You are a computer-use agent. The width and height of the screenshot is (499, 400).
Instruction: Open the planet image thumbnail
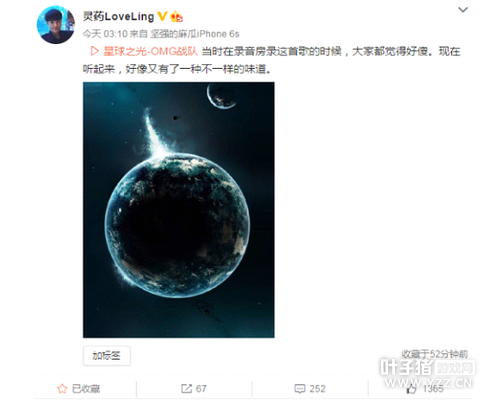[x=179, y=210]
